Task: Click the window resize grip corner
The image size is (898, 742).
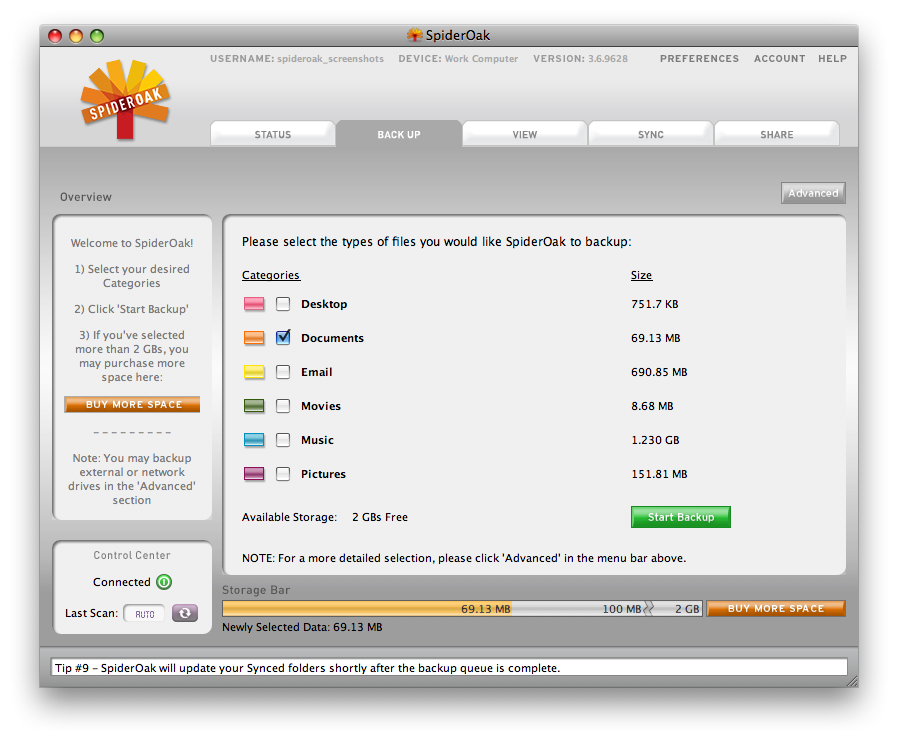Action: (850, 680)
